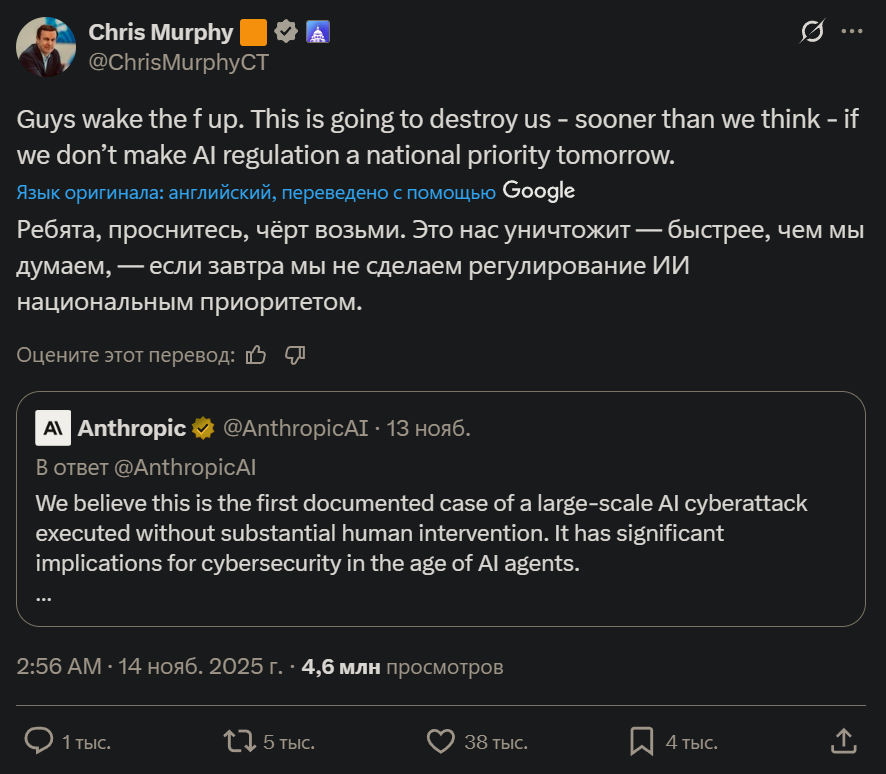Repost this tweet via retweet icon

[x=239, y=741]
